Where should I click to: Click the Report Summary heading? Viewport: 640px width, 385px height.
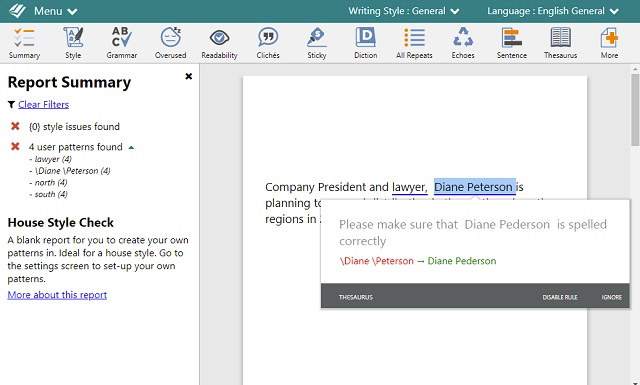(x=69, y=82)
